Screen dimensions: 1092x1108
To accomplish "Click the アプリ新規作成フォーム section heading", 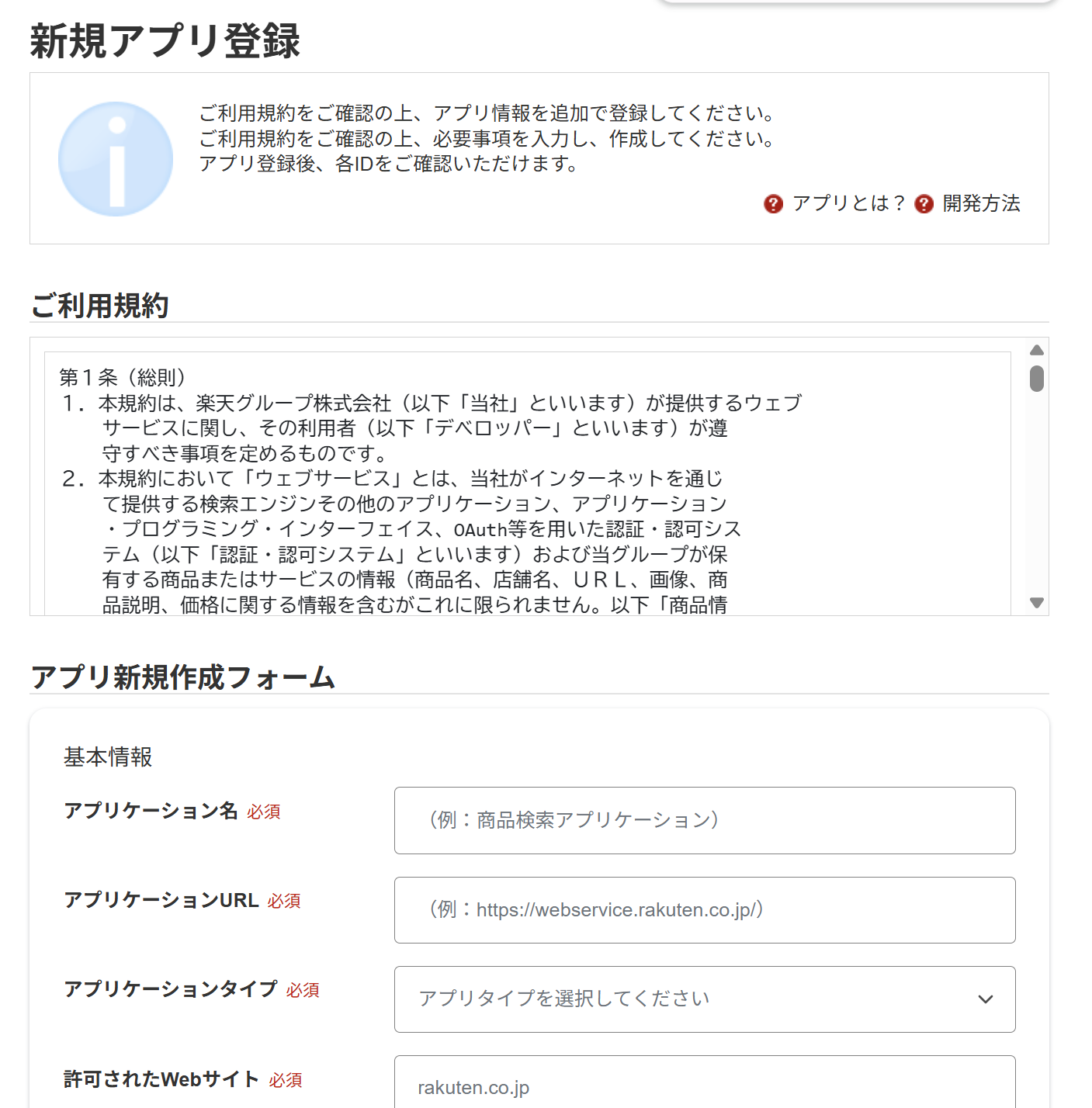I will click(182, 677).
